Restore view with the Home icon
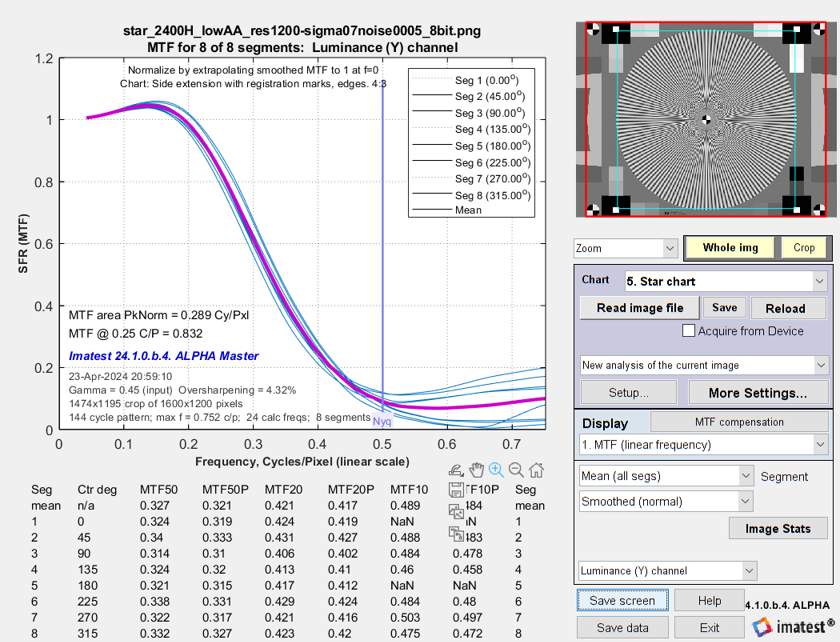Image resolution: width=840 pixels, height=642 pixels. click(x=537, y=470)
